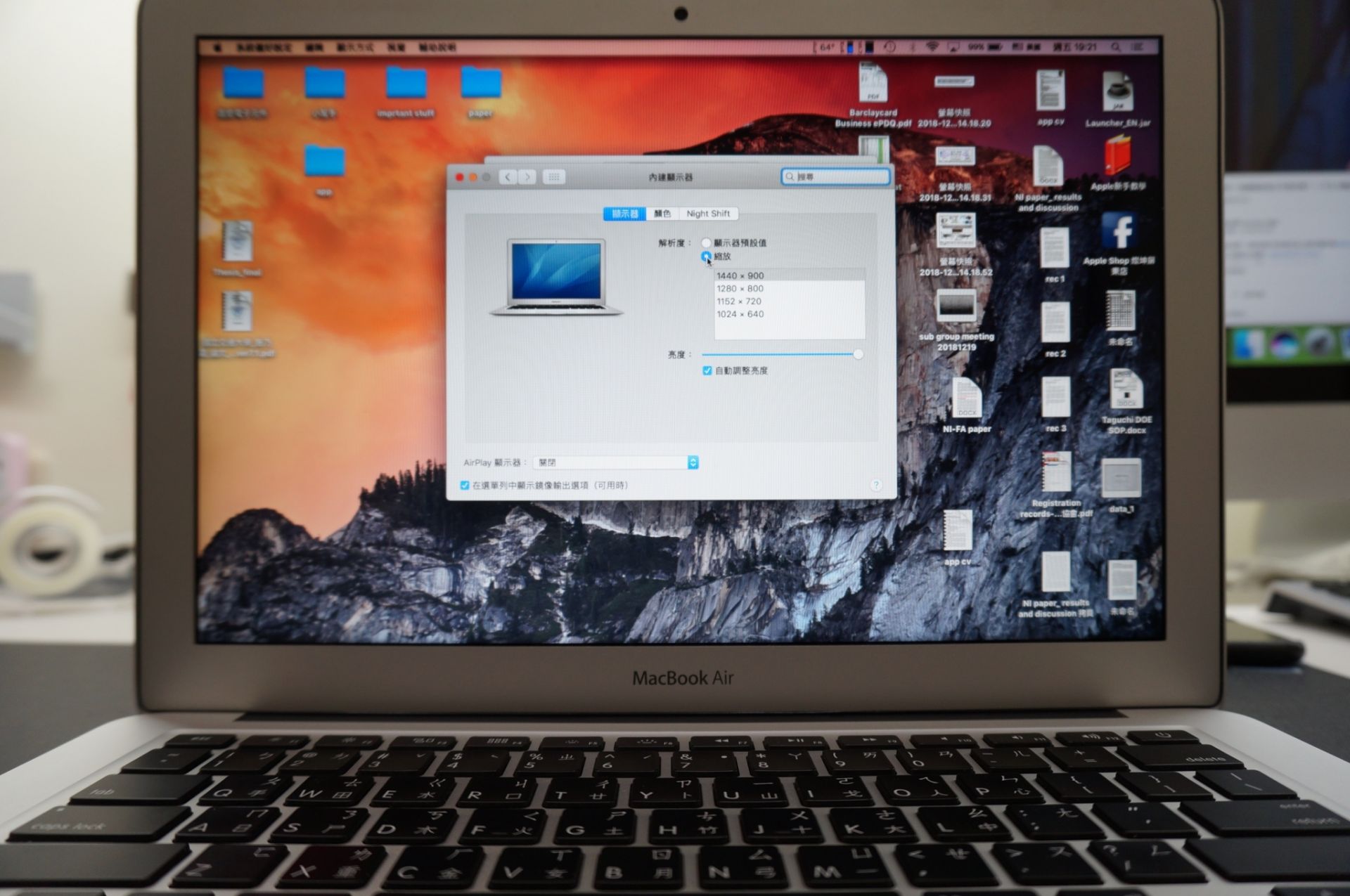Select the imprtant stuff folder
This screenshot has width=1350, height=896.
(406, 84)
